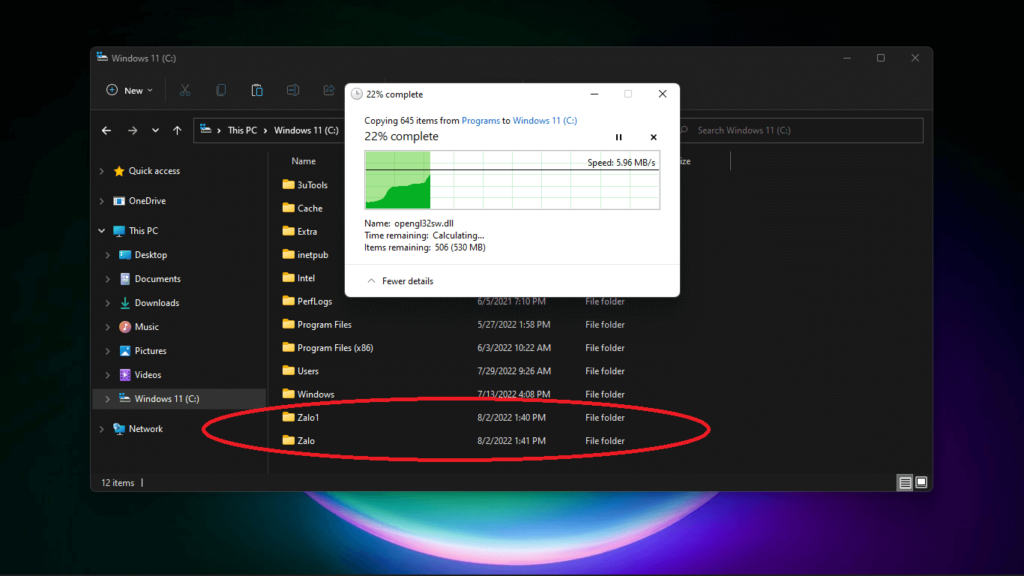Expand the Quick access tree node
This screenshot has height=576, width=1024.
point(102,171)
